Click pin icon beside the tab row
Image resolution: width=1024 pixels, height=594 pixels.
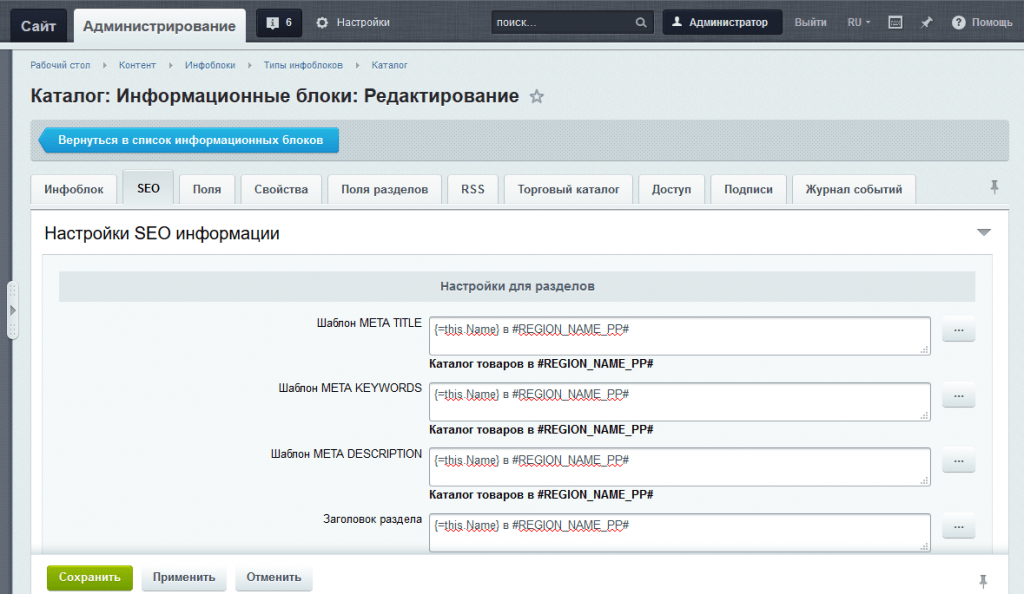point(993,187)
